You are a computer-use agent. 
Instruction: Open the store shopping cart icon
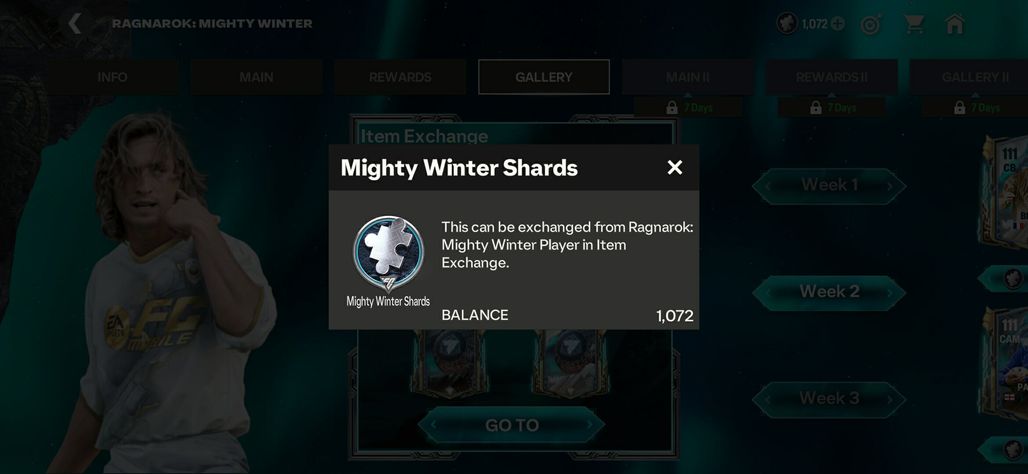coord(913,24)
